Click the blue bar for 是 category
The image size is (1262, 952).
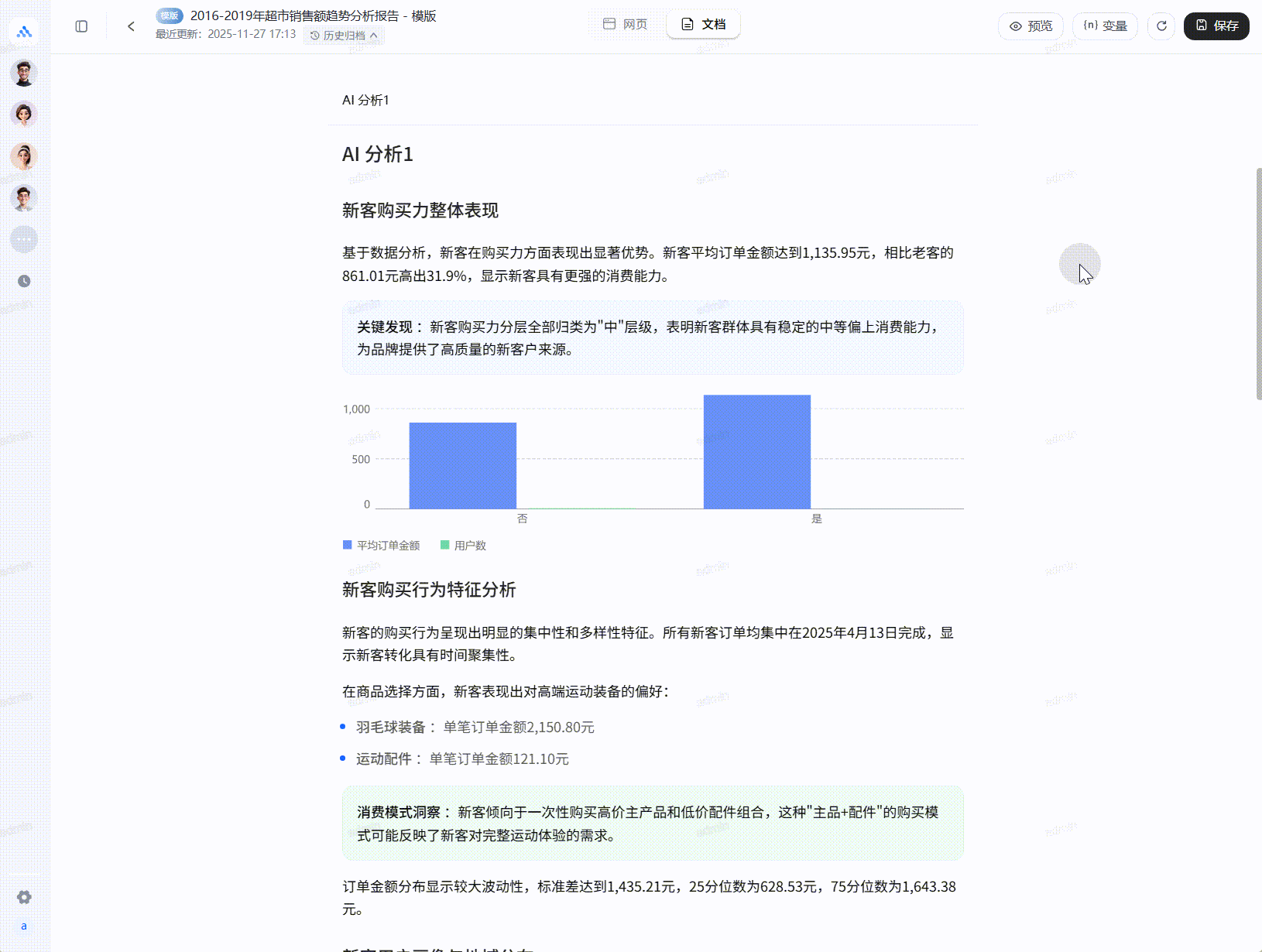(x=756, y=451)
